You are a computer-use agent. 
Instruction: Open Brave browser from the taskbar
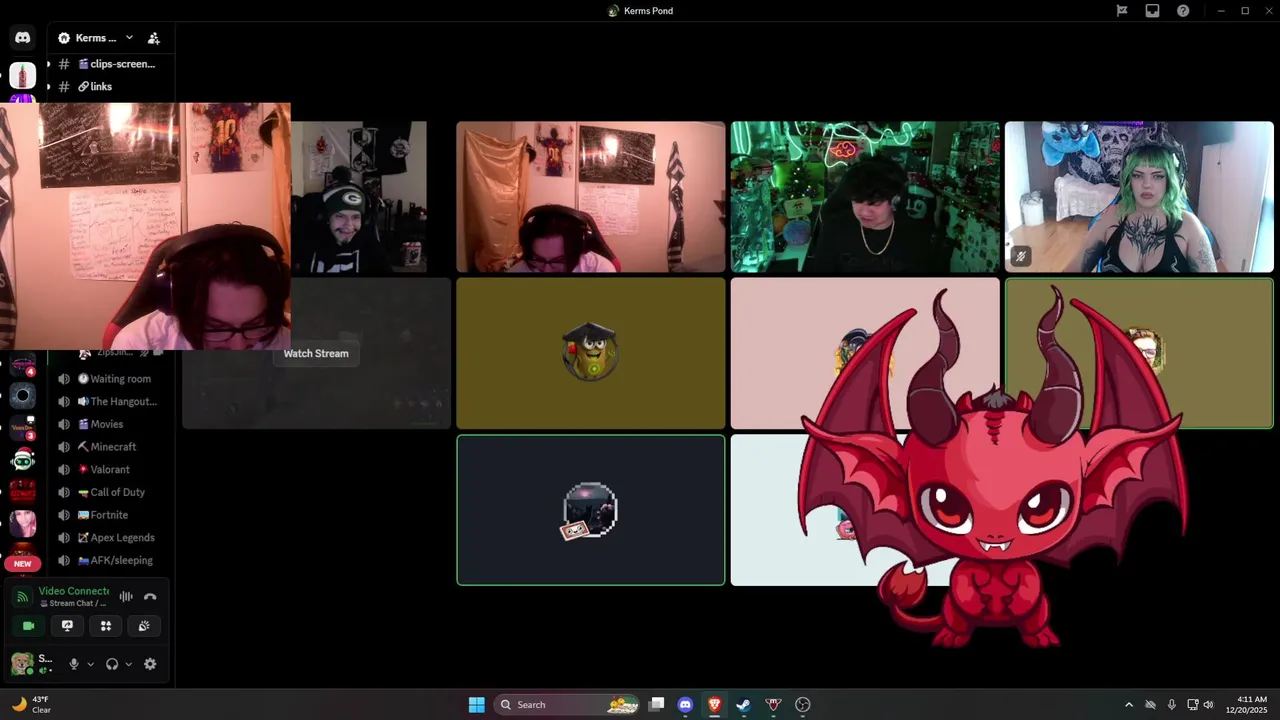coord(714,705)
